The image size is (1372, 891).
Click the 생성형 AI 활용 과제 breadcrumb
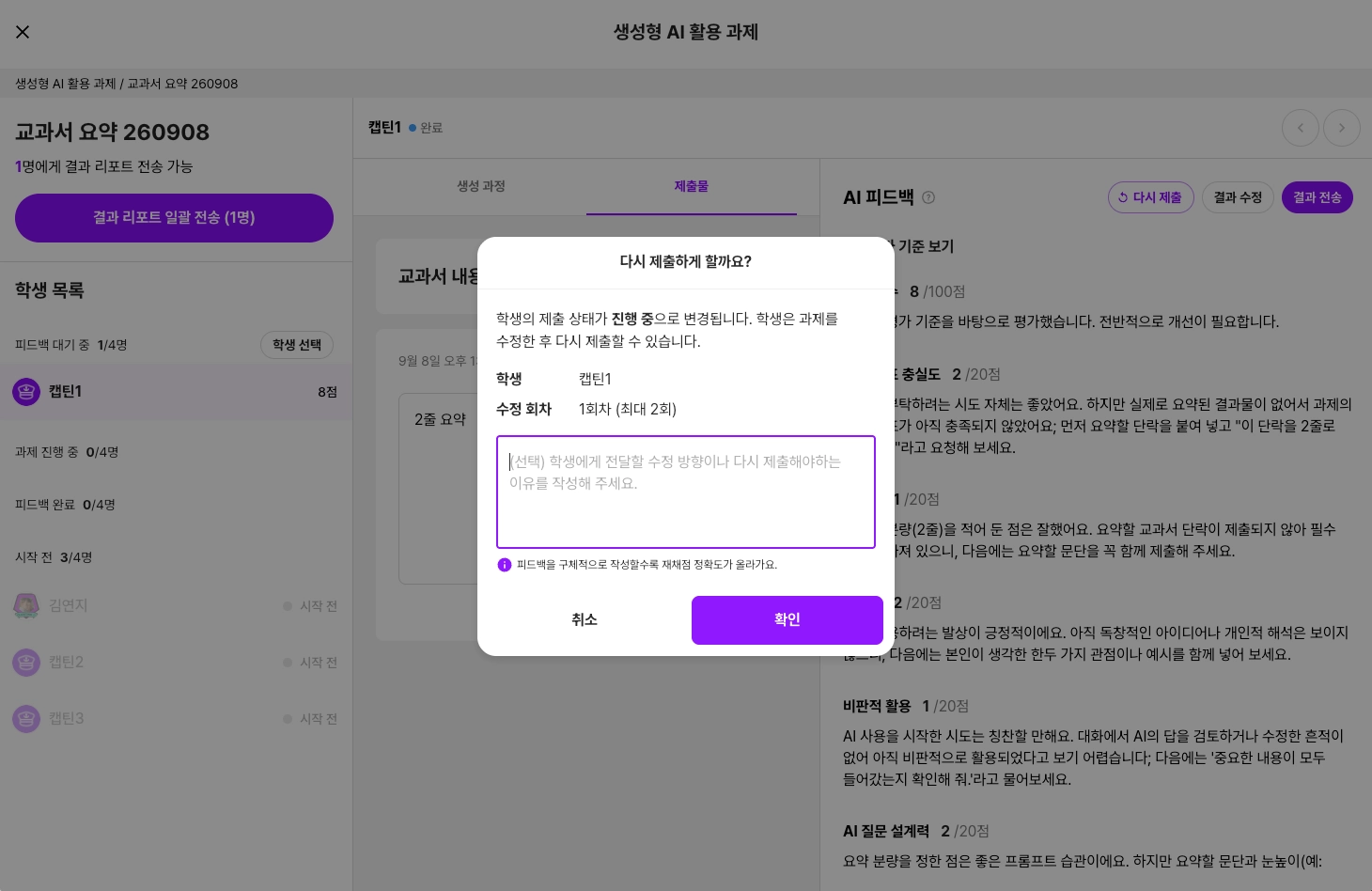(66, 84)
